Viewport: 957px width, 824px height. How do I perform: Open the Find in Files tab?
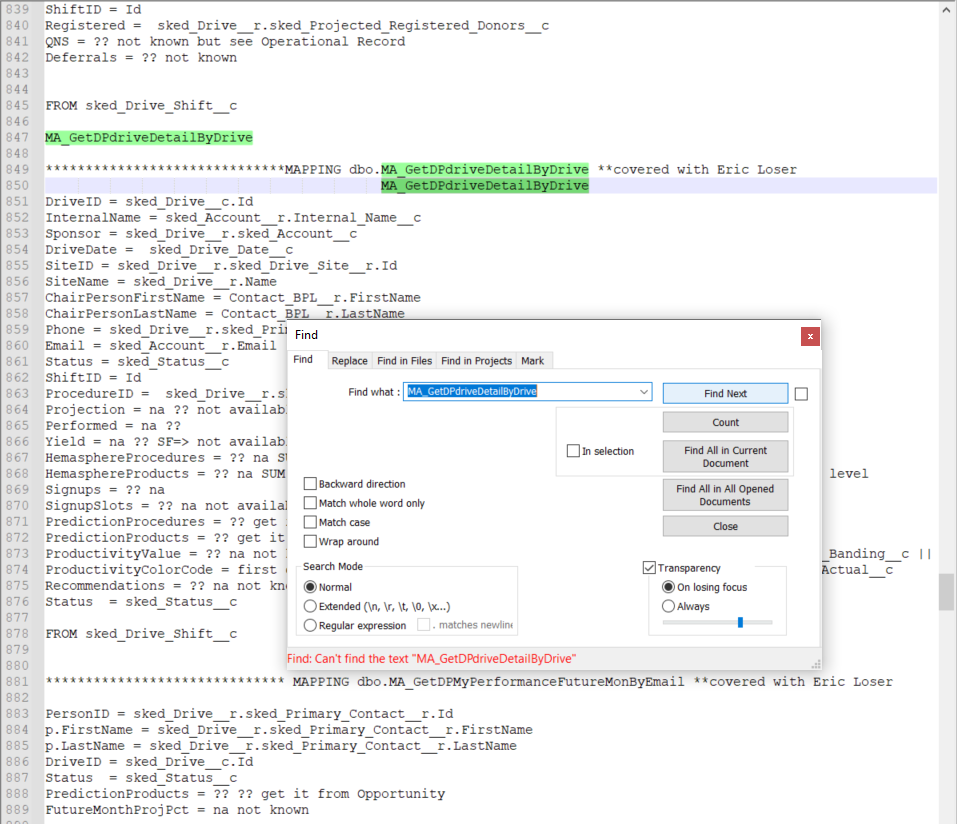pos(402,360)
